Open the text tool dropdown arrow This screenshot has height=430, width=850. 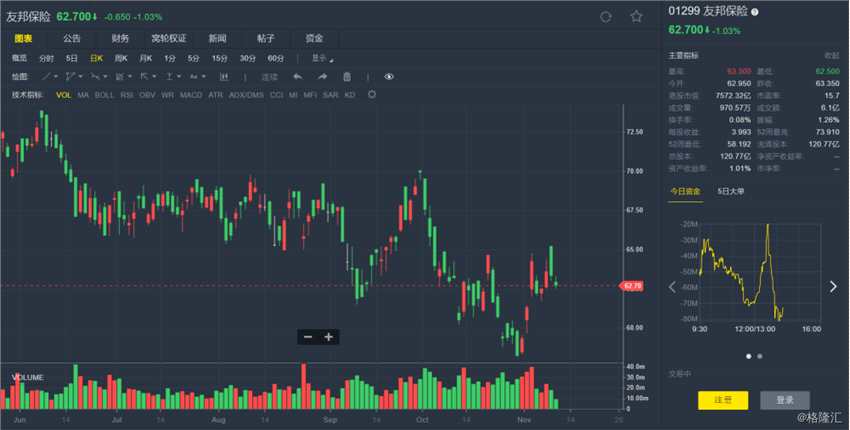[203, 77]
